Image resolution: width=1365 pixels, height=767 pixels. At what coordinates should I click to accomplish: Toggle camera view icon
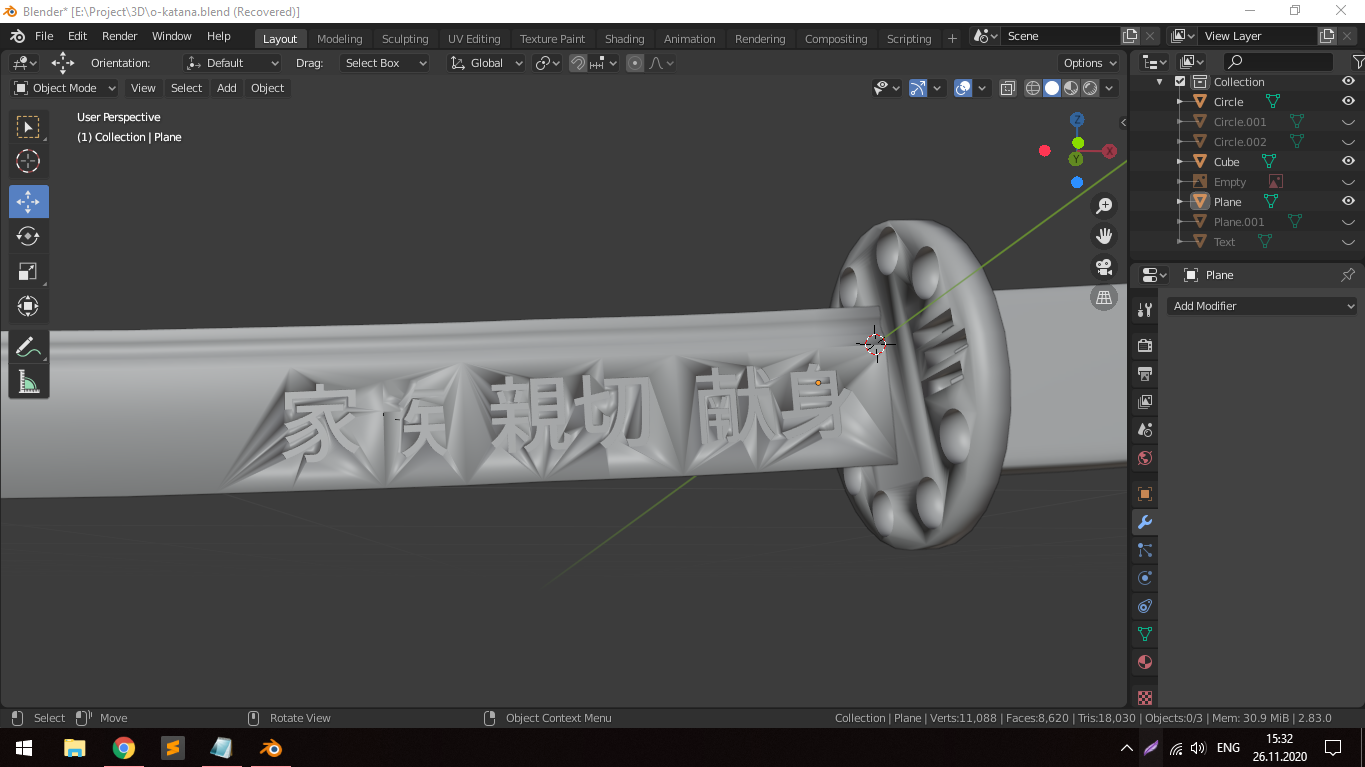tap(1104, 267)
